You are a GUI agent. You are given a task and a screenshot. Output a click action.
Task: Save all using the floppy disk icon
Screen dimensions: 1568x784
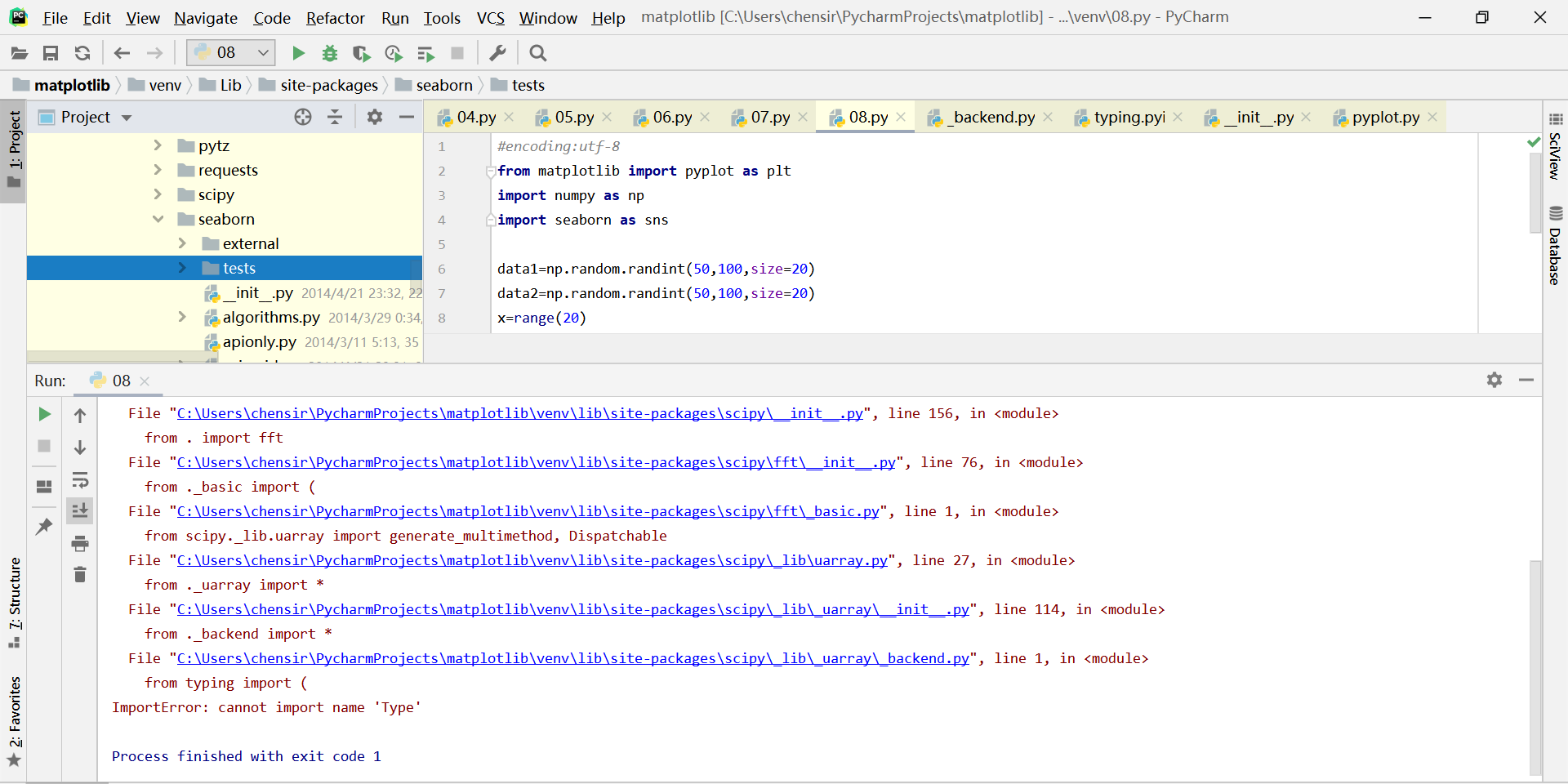point(51,53)
